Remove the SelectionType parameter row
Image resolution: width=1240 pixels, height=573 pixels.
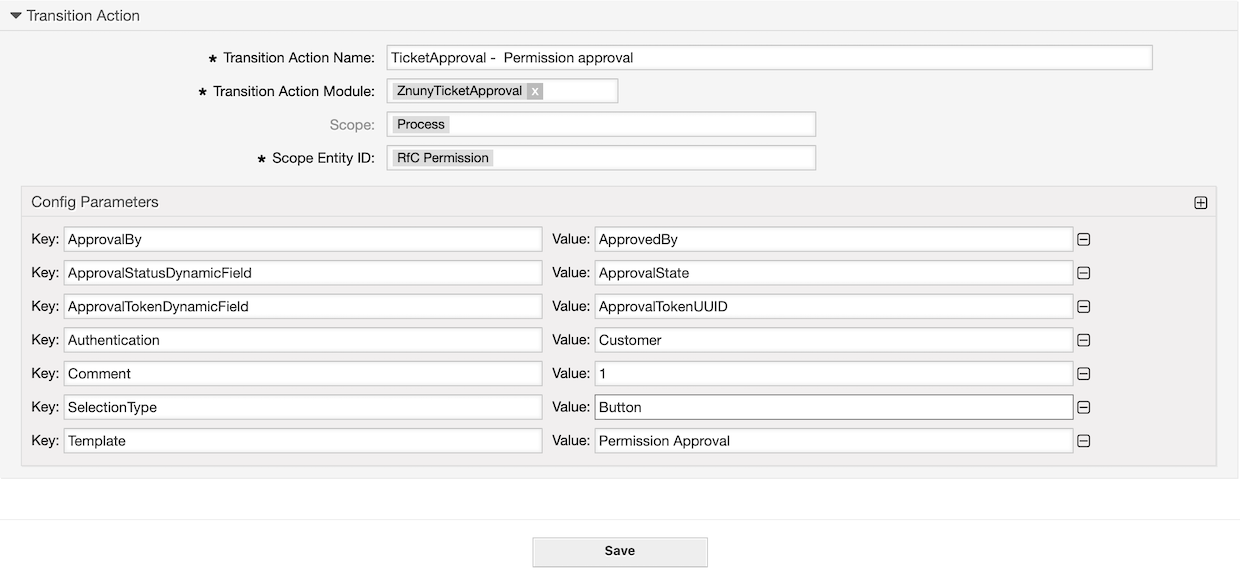1083,407
